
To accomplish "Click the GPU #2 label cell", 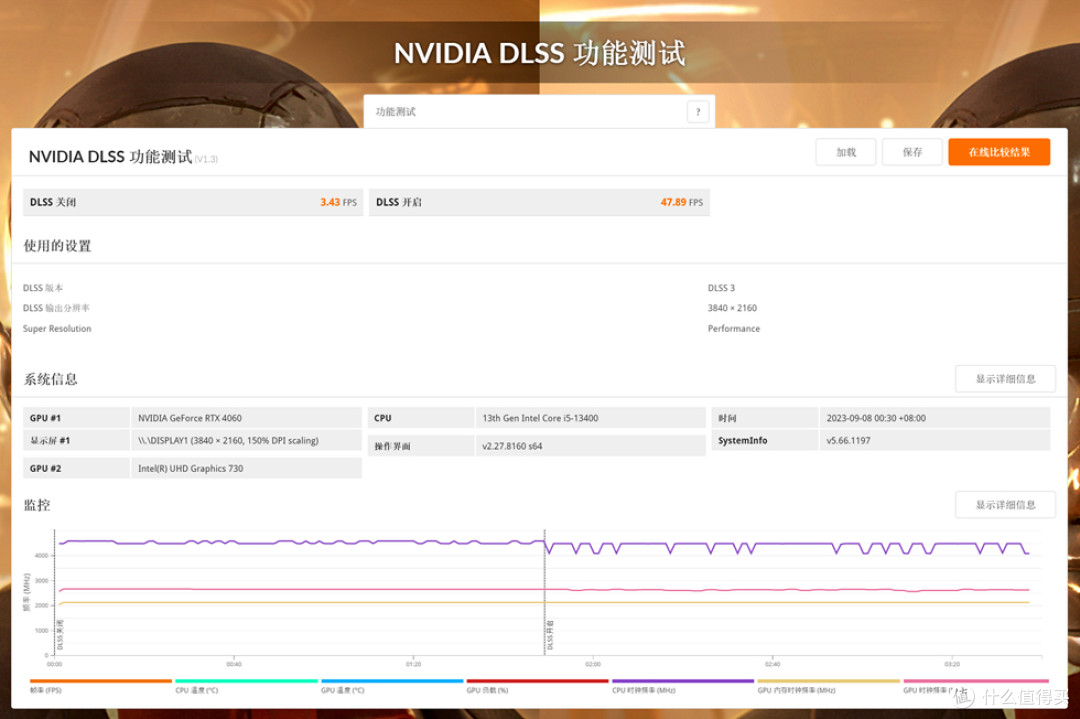I will [x=76, y=468].
